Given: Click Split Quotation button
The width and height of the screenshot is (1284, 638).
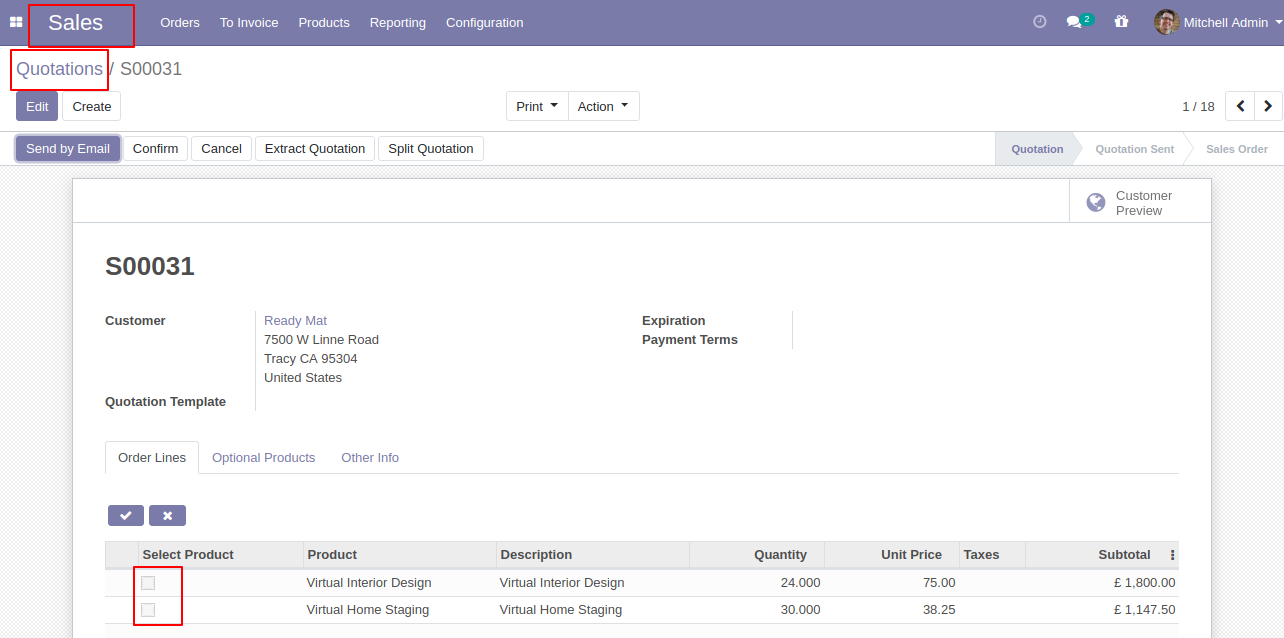Looking at the screenshot, I should [x=431, y=149].
